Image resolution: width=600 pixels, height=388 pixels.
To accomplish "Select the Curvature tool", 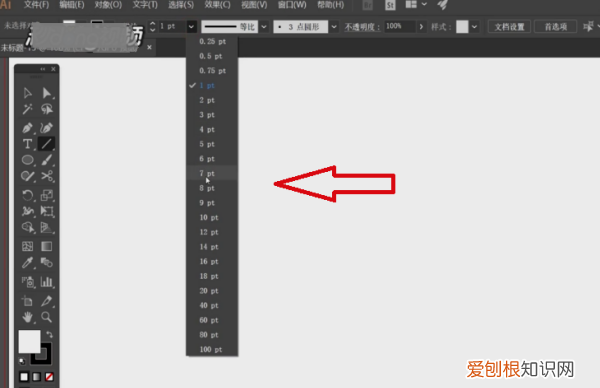I will [47, 128].
